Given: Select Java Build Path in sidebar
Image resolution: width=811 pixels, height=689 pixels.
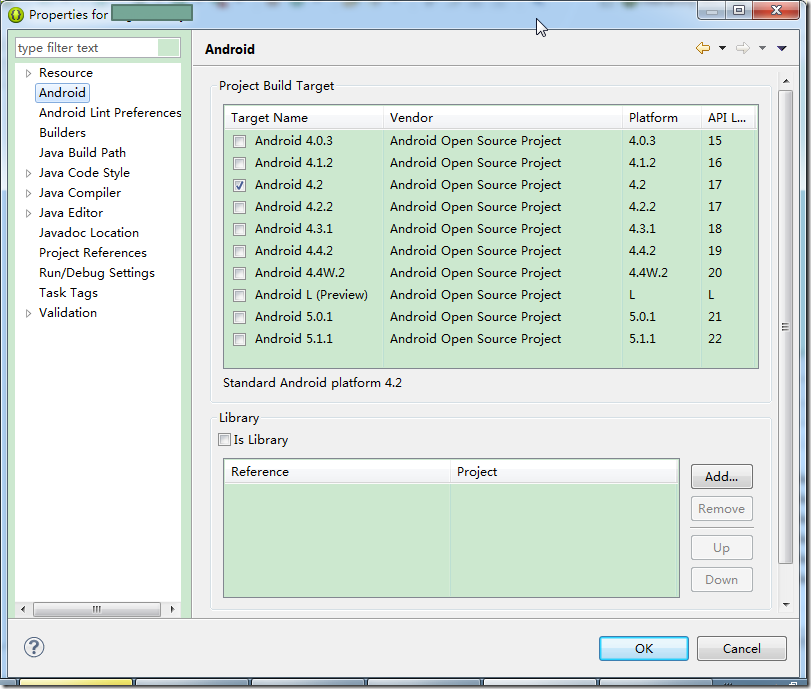Looking at the screenshot, I should coord(82,153).
